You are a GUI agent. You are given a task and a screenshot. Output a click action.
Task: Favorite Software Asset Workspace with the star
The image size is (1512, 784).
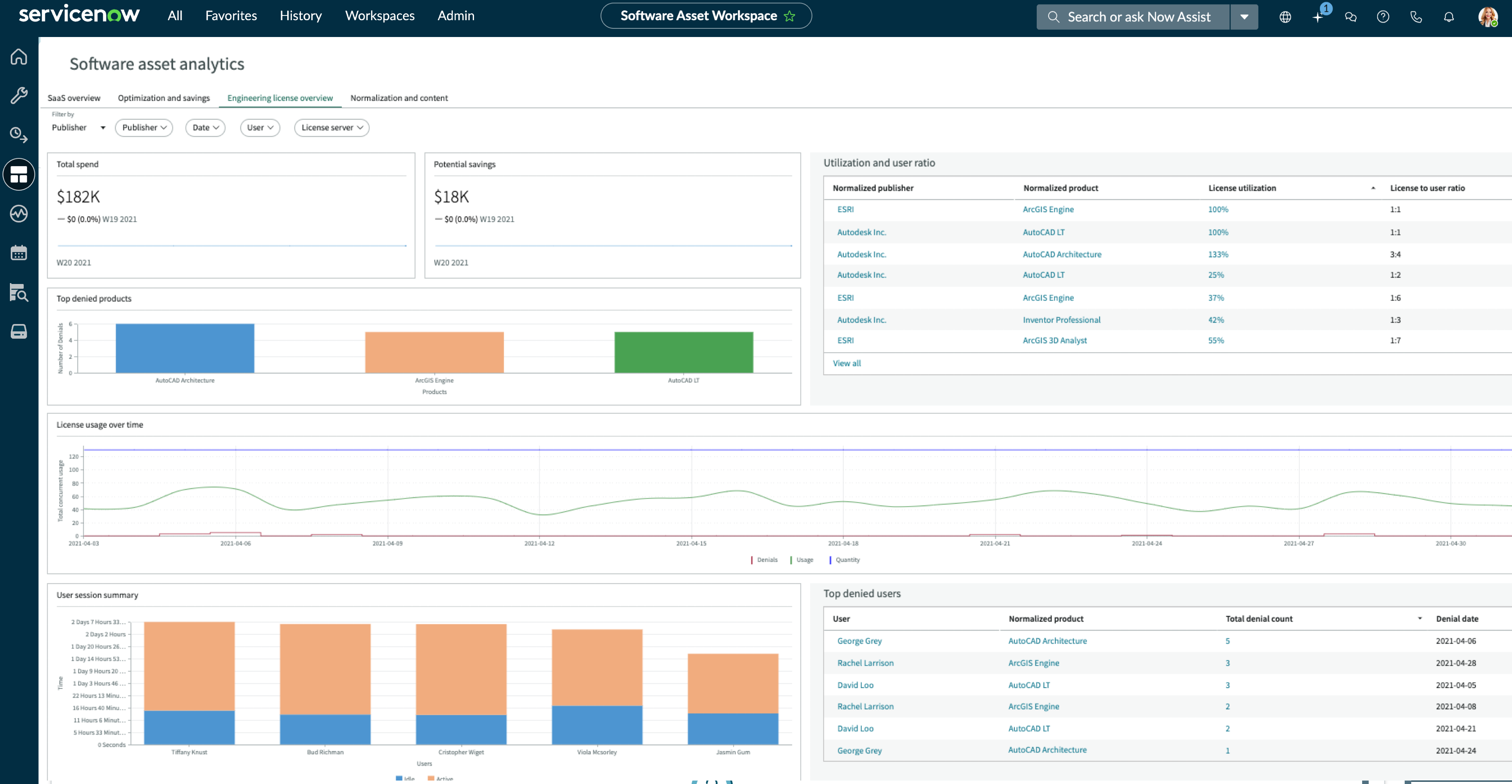pyautogui.click(x=790, y=16)
